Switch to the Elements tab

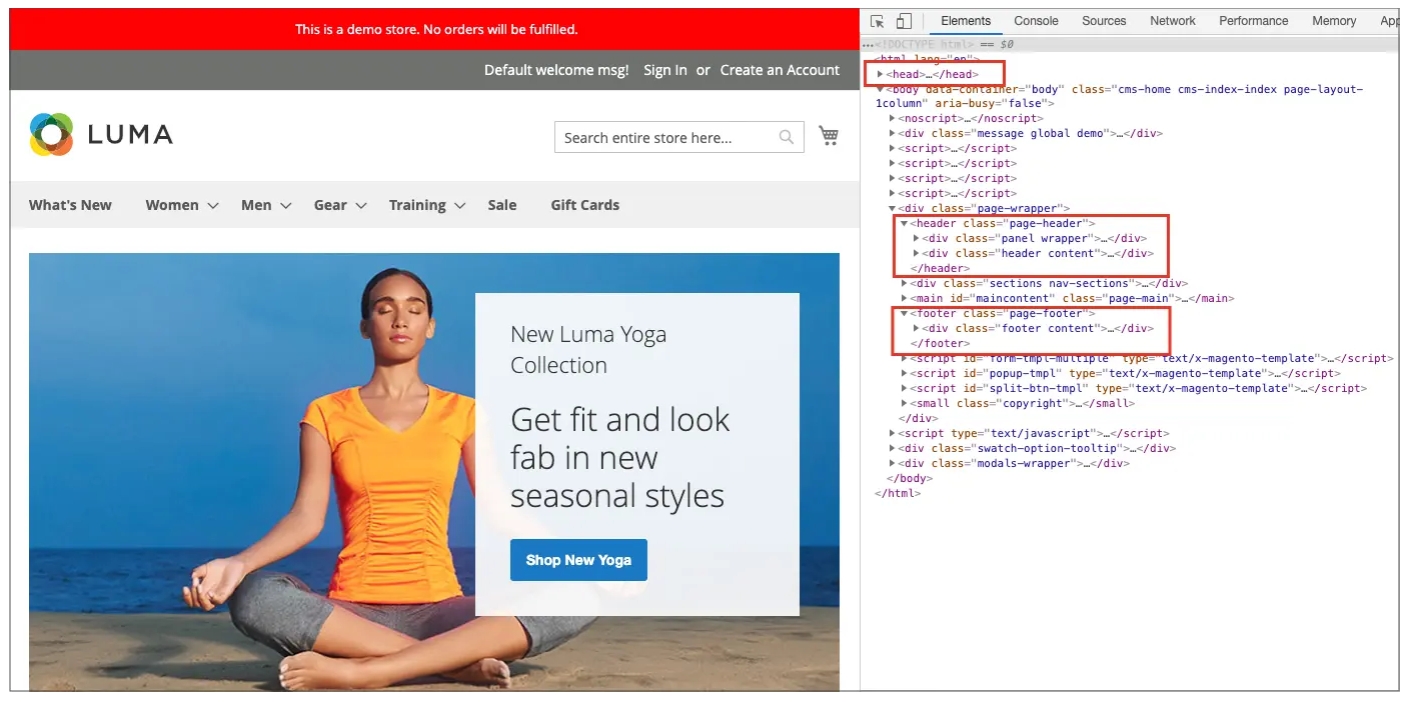pyautogui.click(x=965, y=21)
